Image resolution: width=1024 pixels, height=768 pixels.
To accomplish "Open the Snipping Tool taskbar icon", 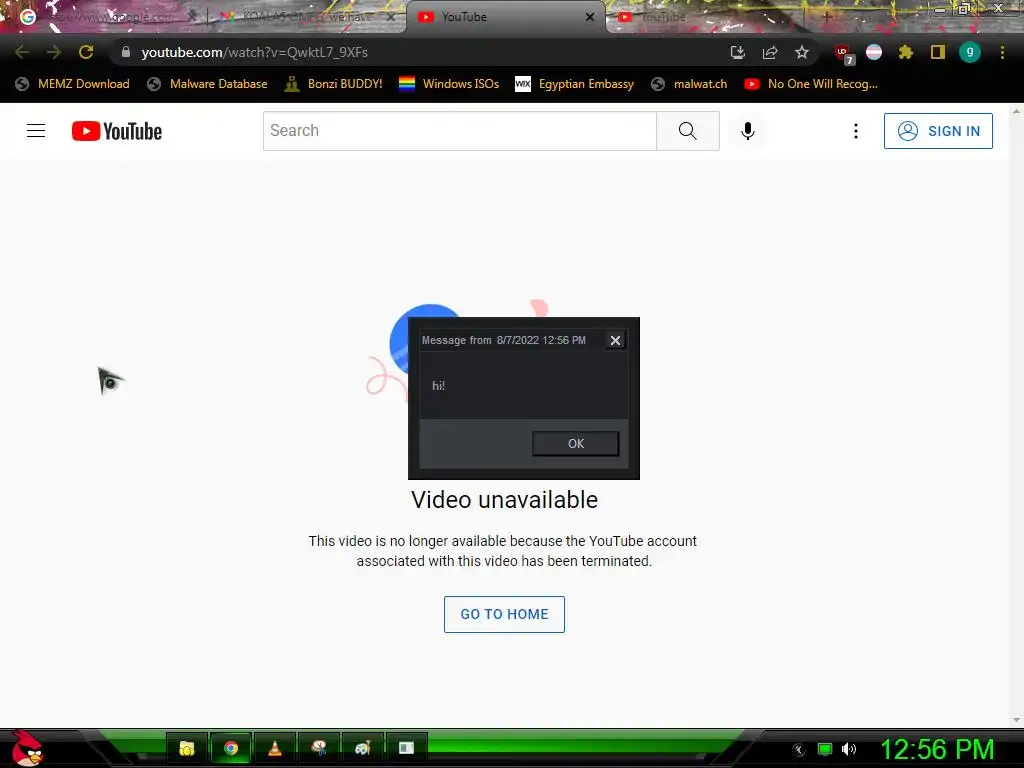I will tap(319, 748).
